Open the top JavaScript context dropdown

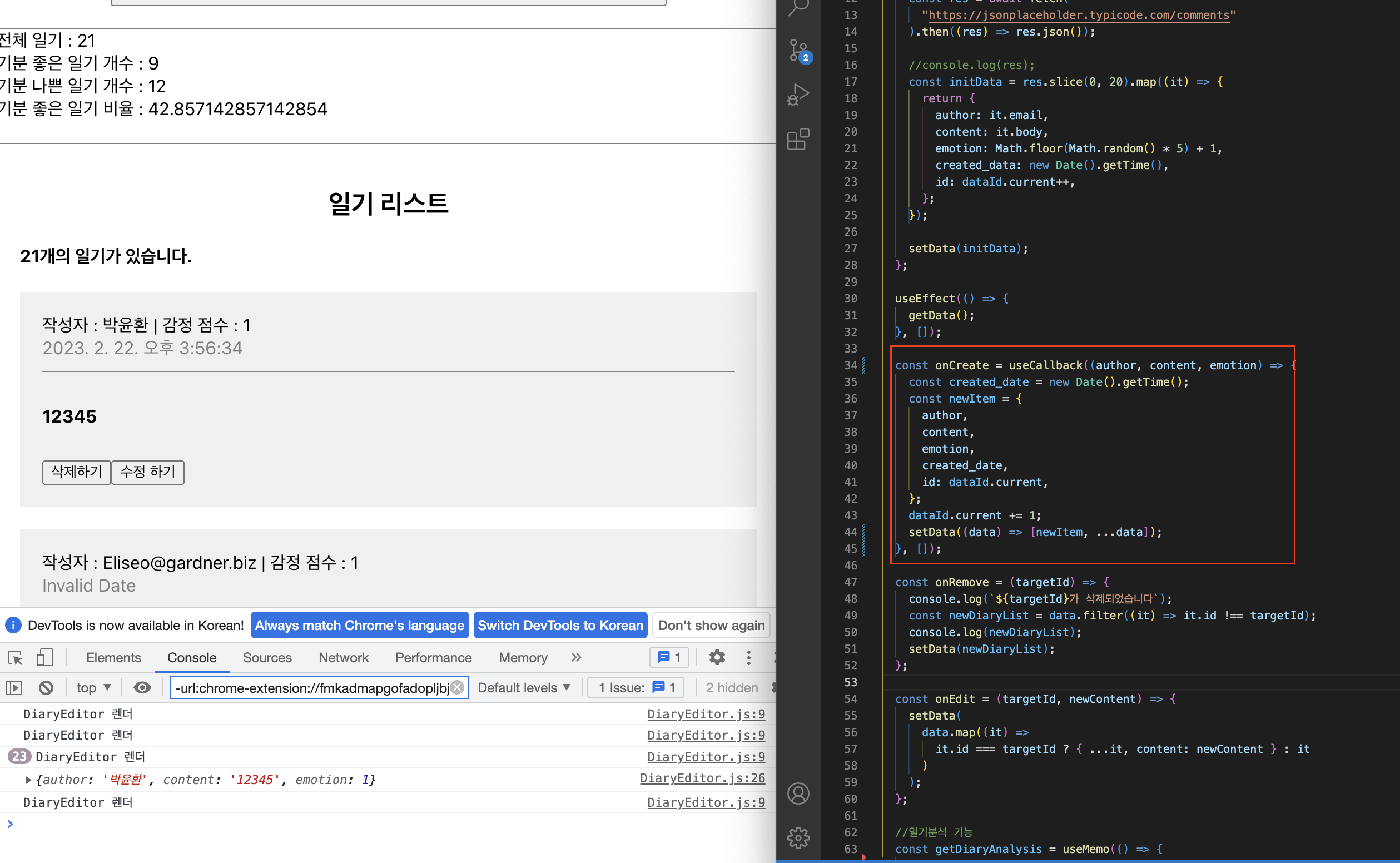tap(93, 688)
